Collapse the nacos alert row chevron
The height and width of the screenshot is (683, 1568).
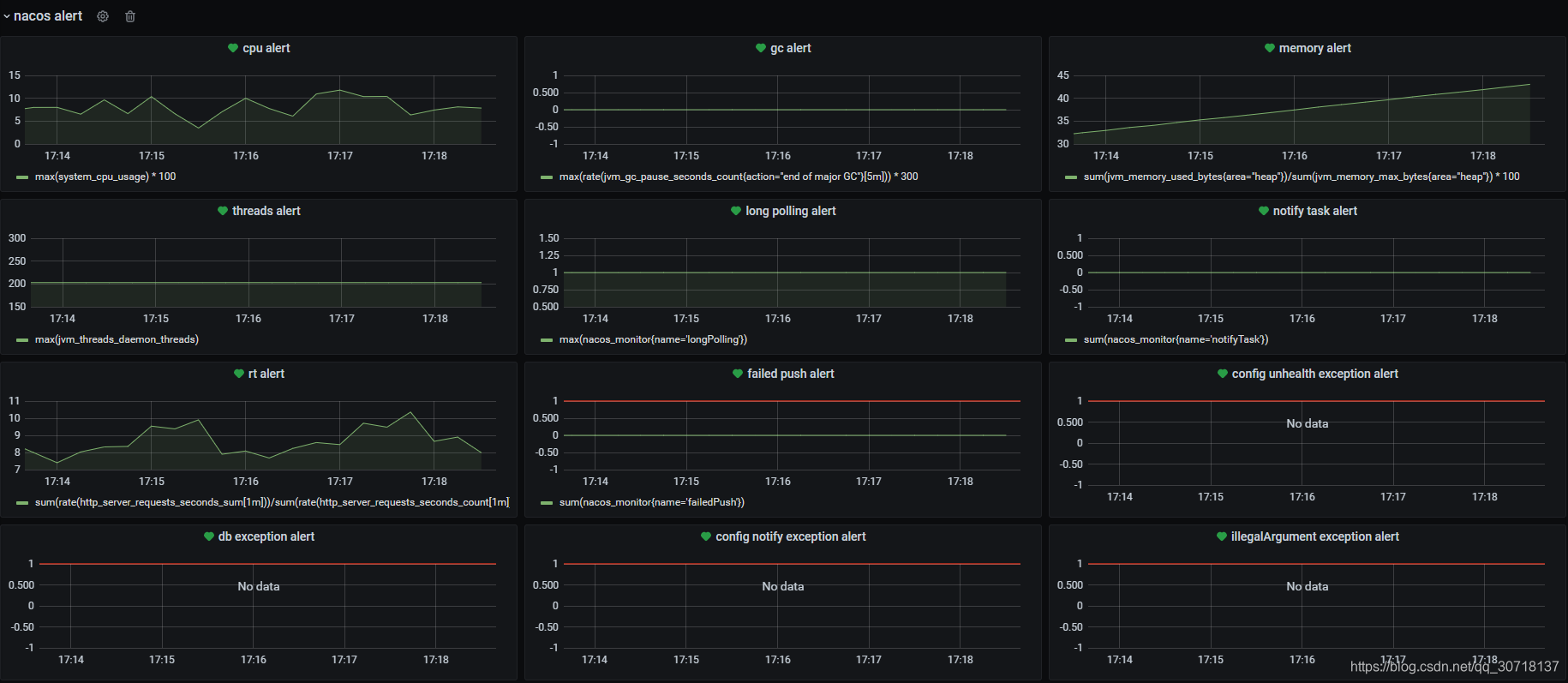(7, 16)
